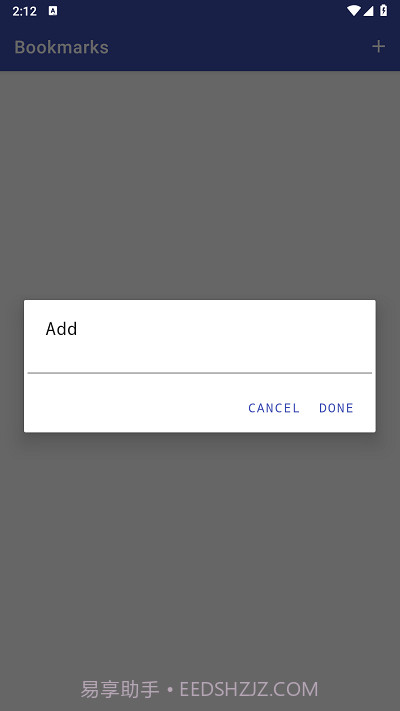Focus the text input field in Add dialog

(200, 360)
